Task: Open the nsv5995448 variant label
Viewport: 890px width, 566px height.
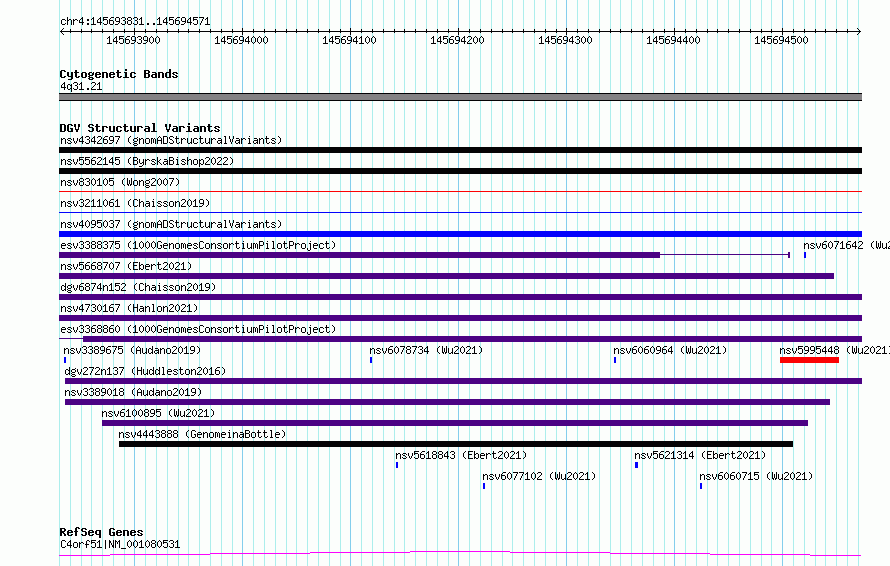Action: coord(834,350)
